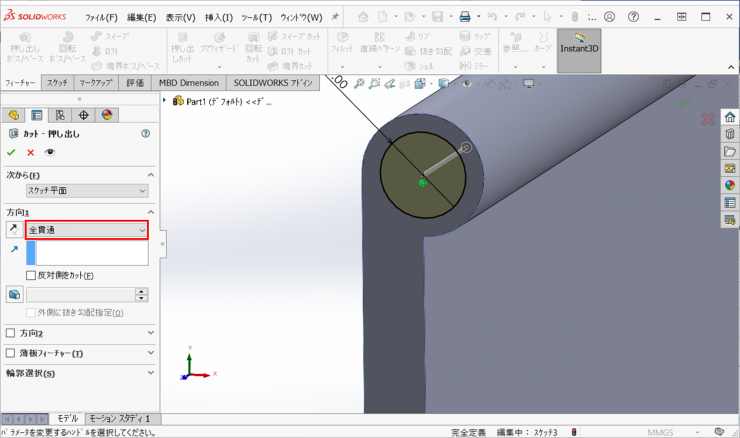The image size is (740, 438).
Task: Open SOLIDWORKS Resources home icon
Action: tap(729, 117)
